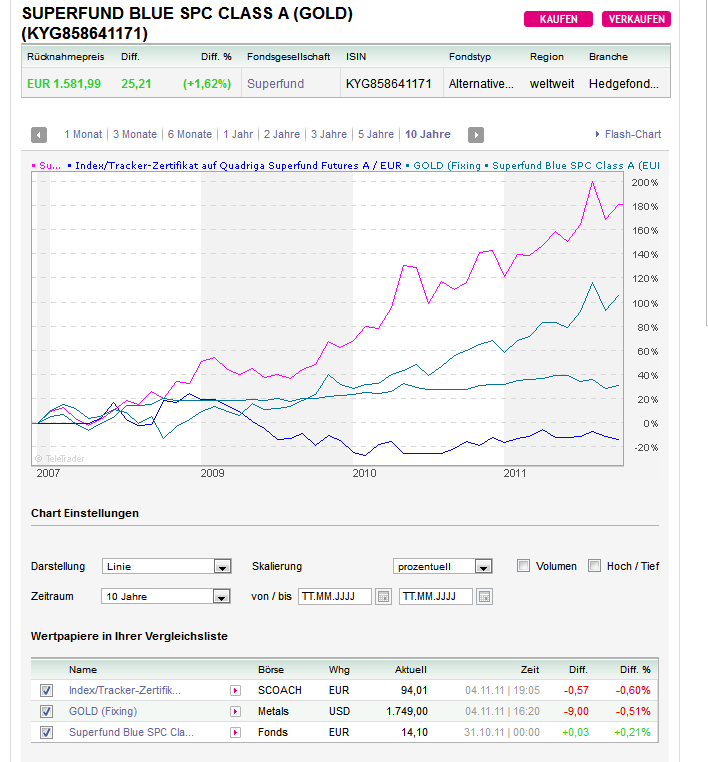Click the GOLD (Fixing legend entry
Viewport: 708px width, 762px height.
click(x=447, y=165)
